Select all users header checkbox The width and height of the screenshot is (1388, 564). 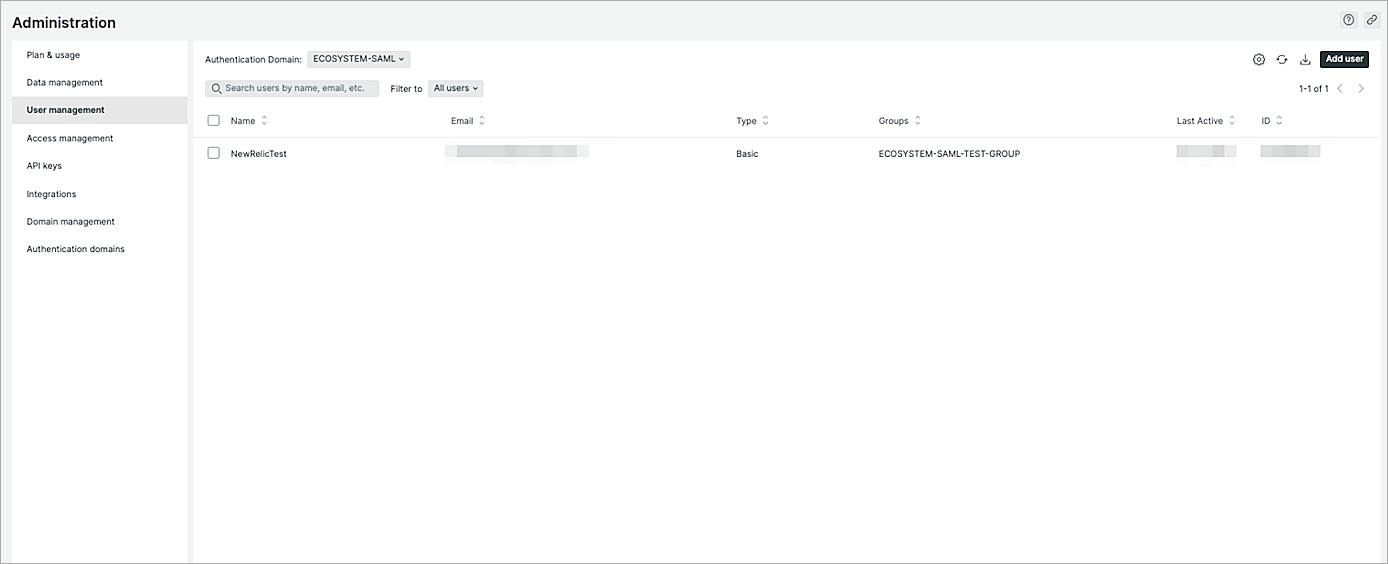[214, 121]
